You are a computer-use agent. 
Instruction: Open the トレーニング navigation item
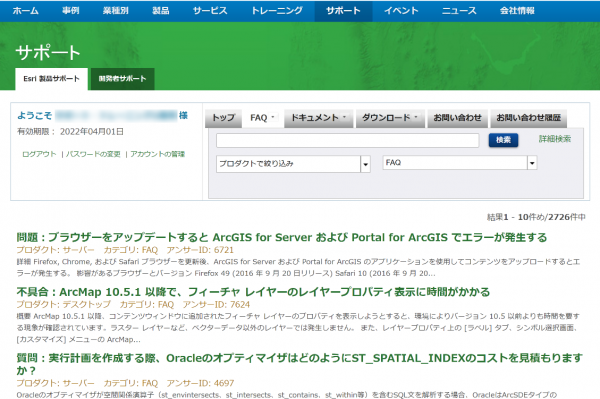[x=277, y=11]
